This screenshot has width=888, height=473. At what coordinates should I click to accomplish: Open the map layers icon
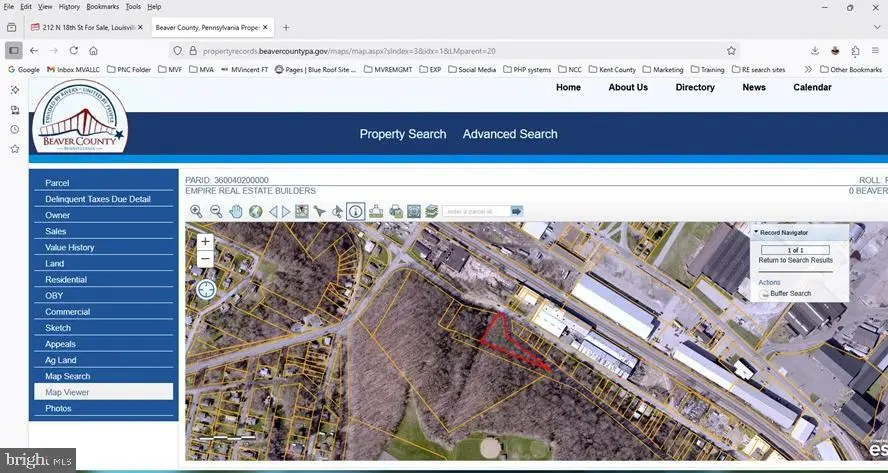point(431,211)
